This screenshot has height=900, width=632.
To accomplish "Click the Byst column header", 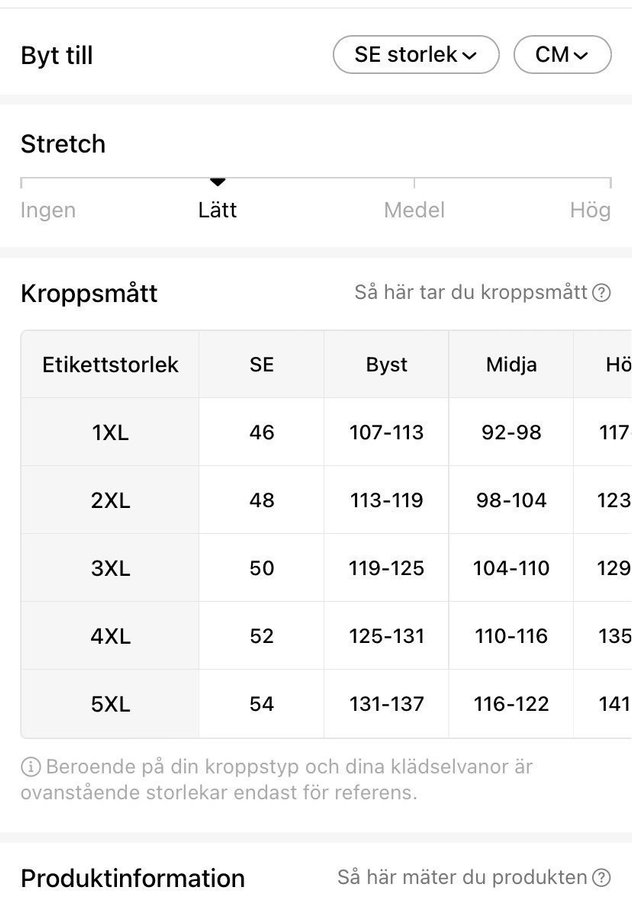I will 386,364.
